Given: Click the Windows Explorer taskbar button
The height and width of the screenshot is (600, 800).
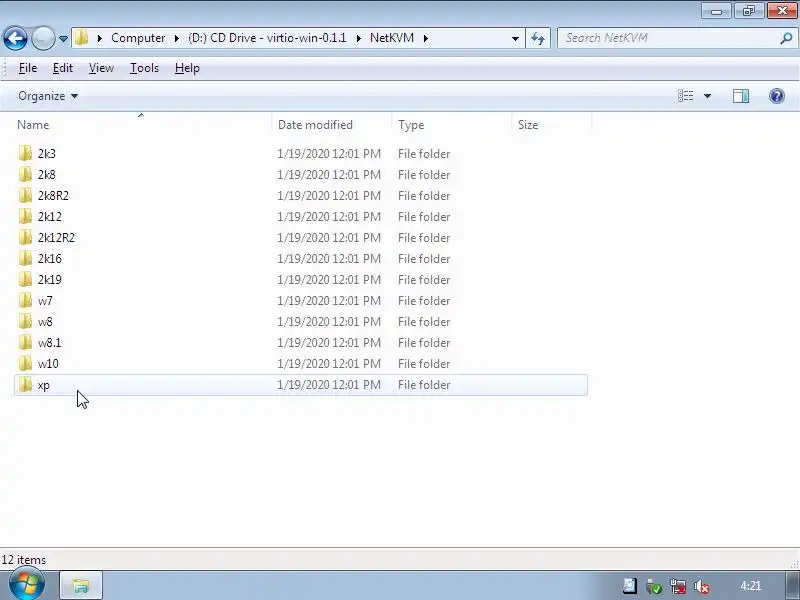Looking at the screenshot, I should 81,585.
